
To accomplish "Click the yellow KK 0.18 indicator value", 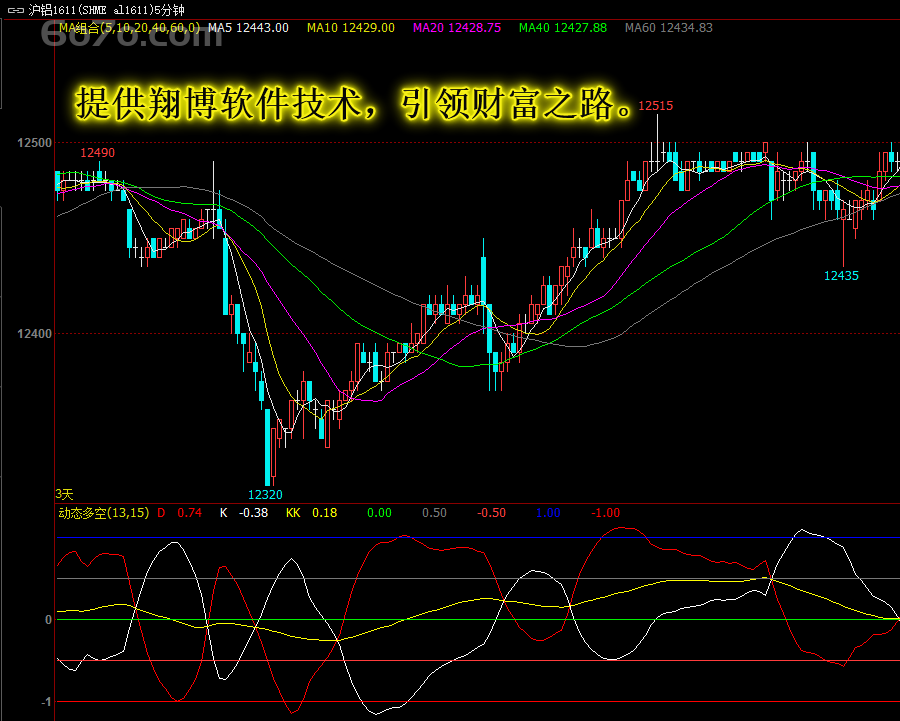I will [311, 513].
